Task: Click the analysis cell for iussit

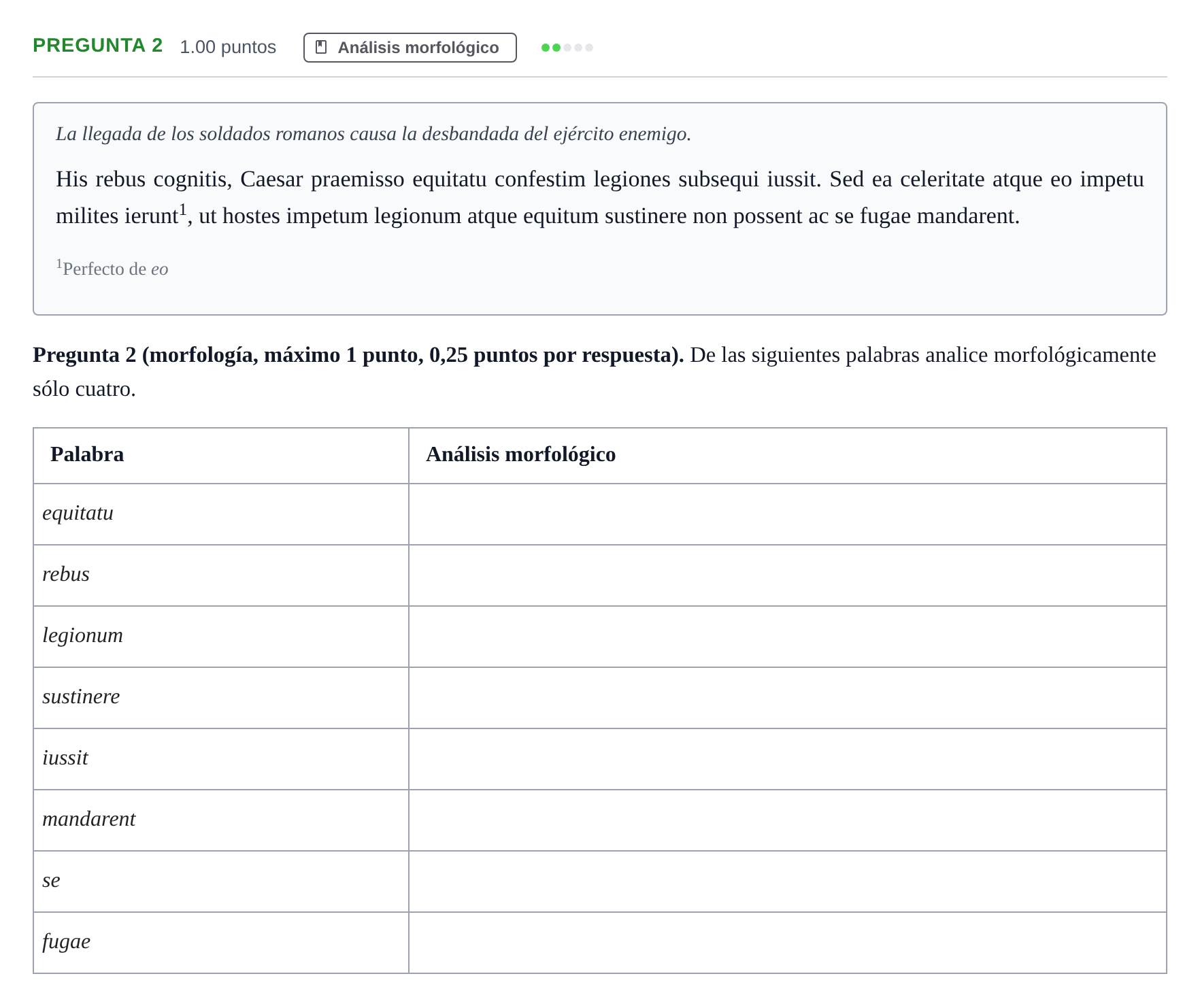Action: click(x=788, y=759)
